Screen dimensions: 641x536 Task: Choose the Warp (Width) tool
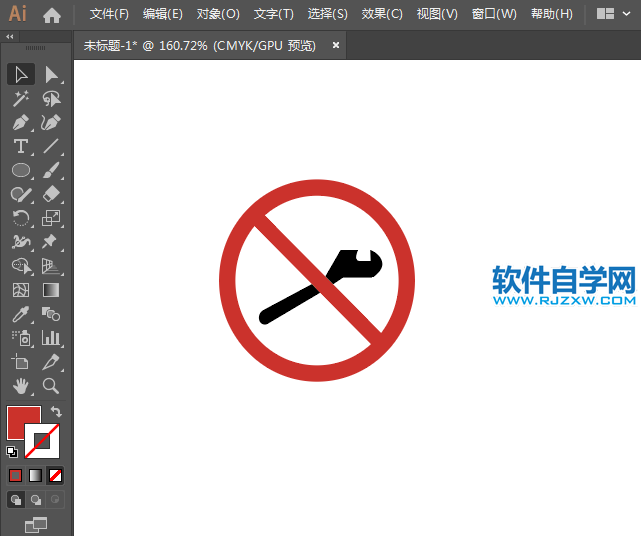tap(21, 242)
